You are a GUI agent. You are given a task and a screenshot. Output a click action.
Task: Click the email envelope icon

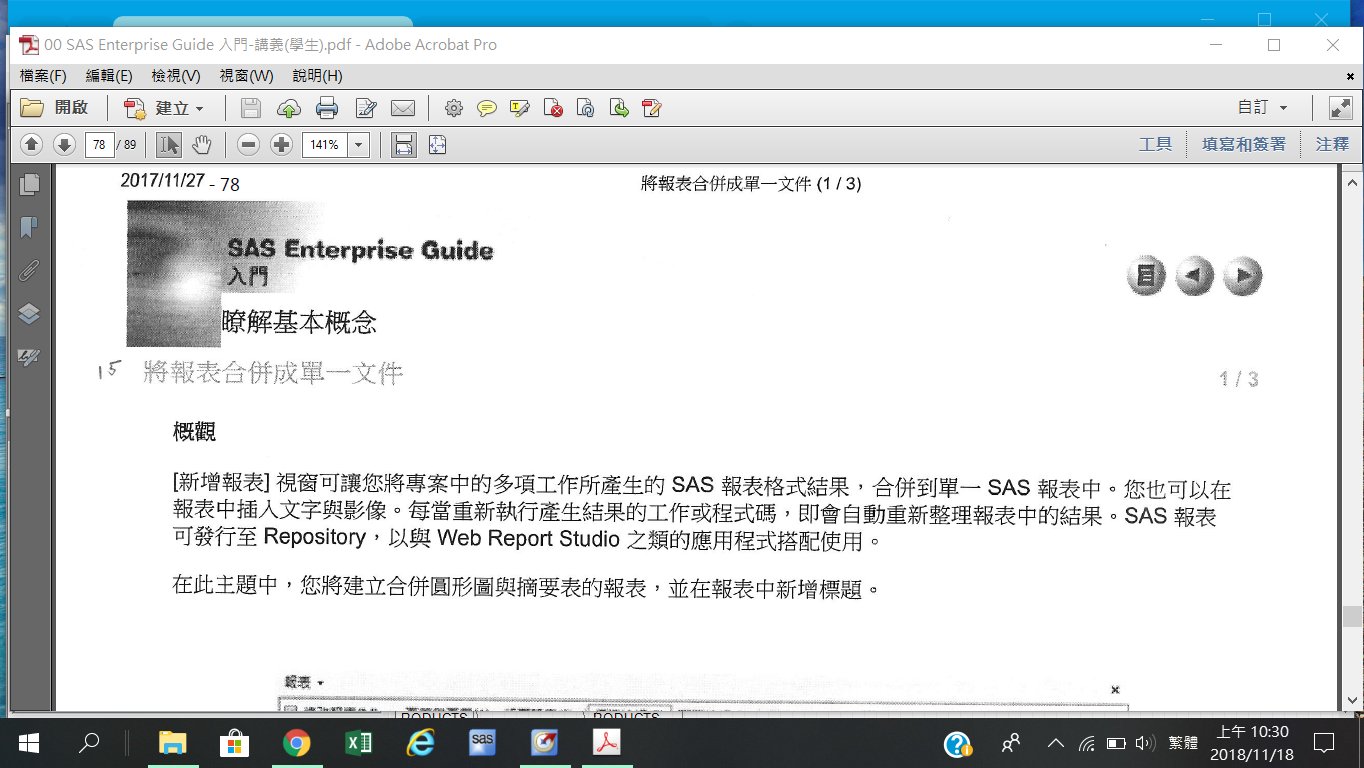pos(403,108)
